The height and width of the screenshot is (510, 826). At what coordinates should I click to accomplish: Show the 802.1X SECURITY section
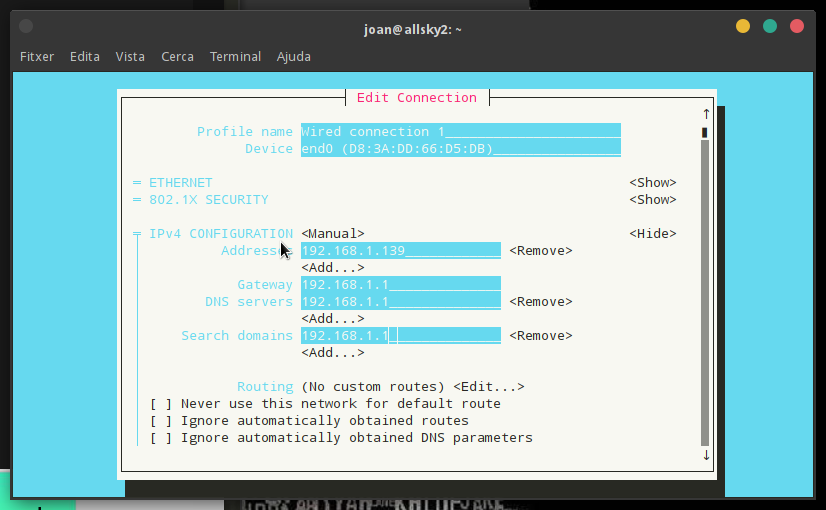pos(653,200)
